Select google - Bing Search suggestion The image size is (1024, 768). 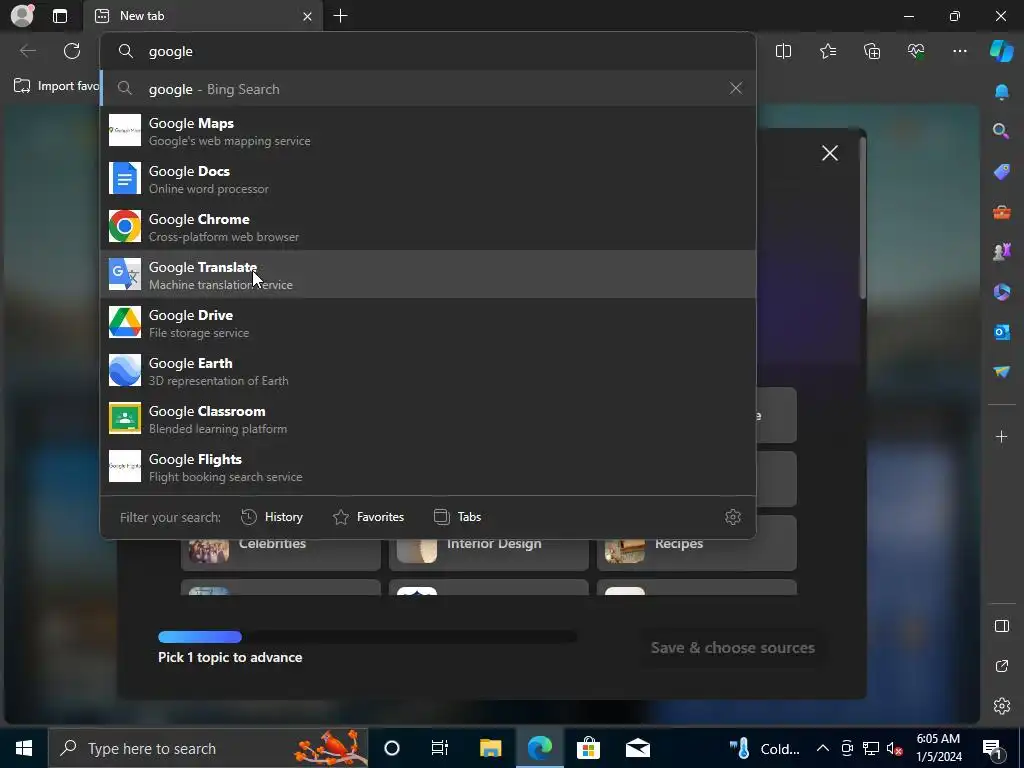pyautogui.click(x=428, y=89)
